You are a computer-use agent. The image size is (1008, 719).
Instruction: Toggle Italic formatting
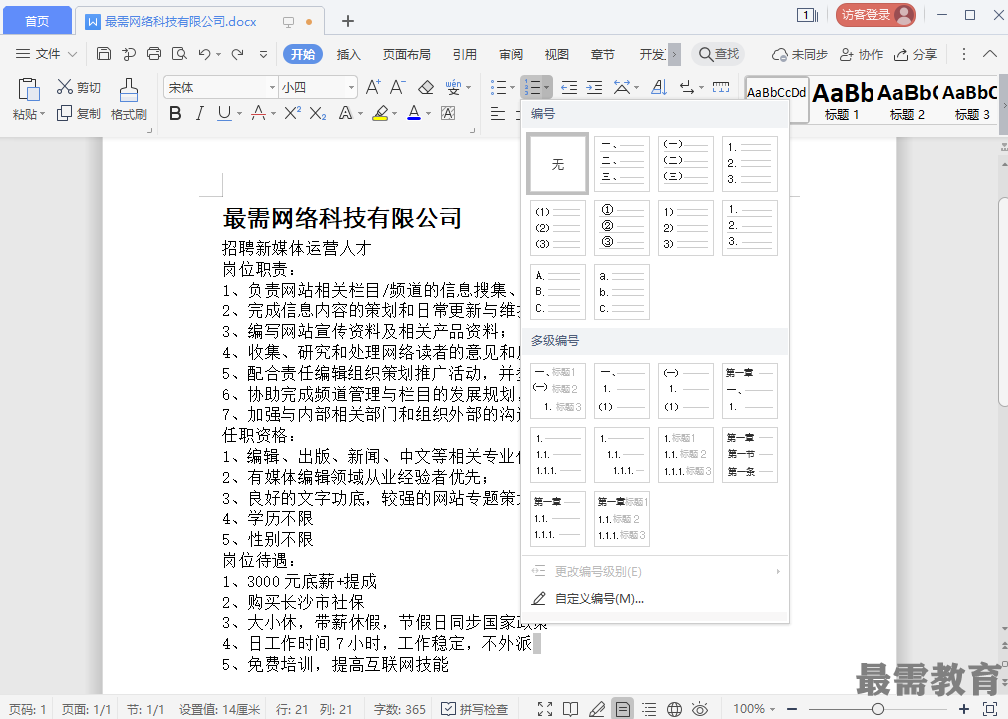tap(199, 114)
